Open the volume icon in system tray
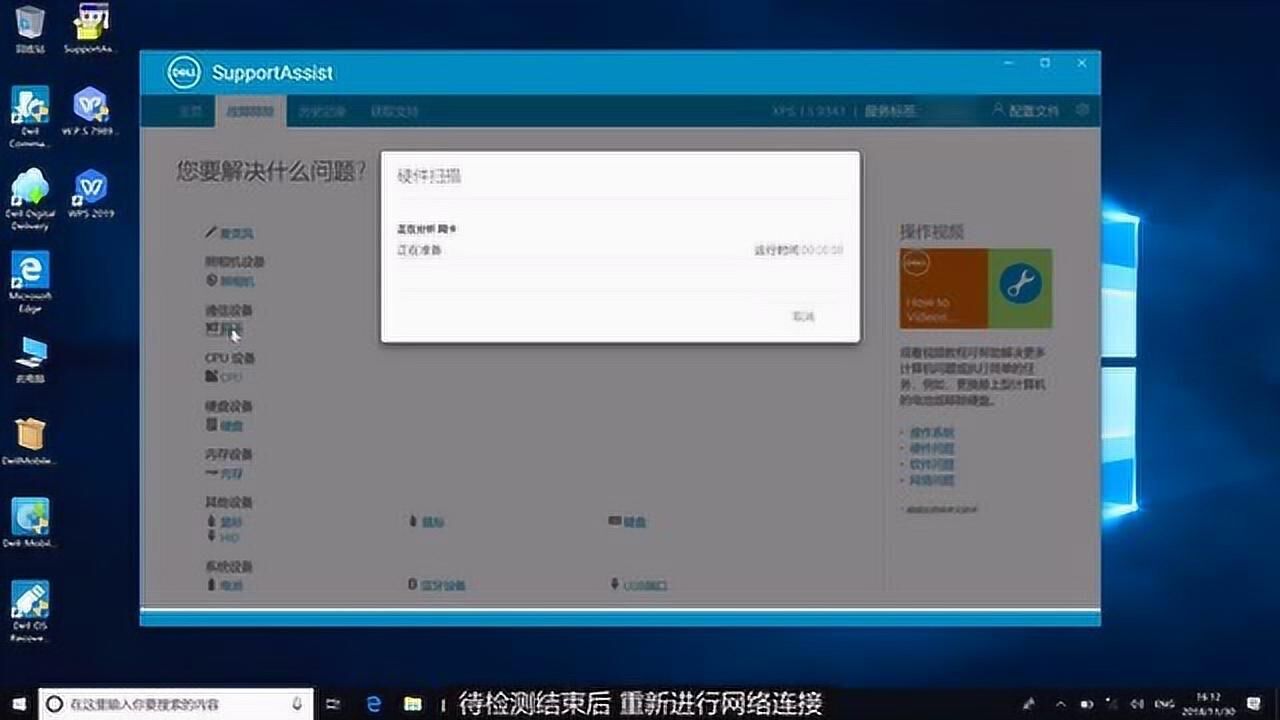Image resolution: width=1280 pixels, height=720 pixels. click(x=1137, y=704)
